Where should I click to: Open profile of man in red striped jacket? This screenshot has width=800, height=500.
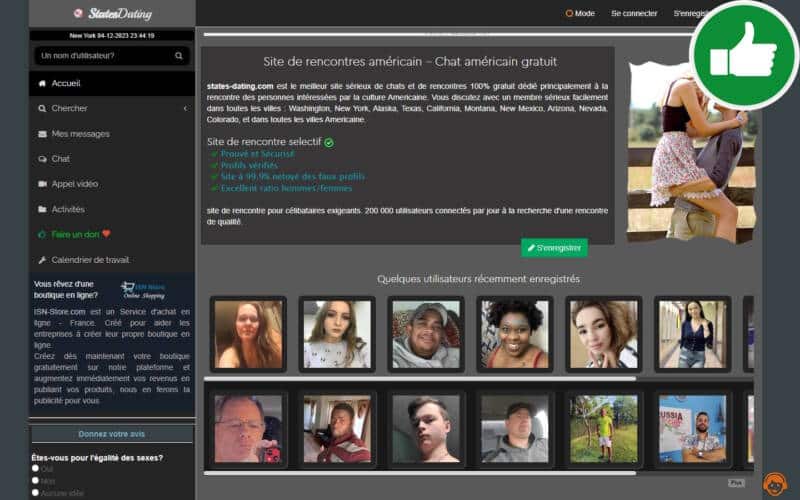point(337,429)
